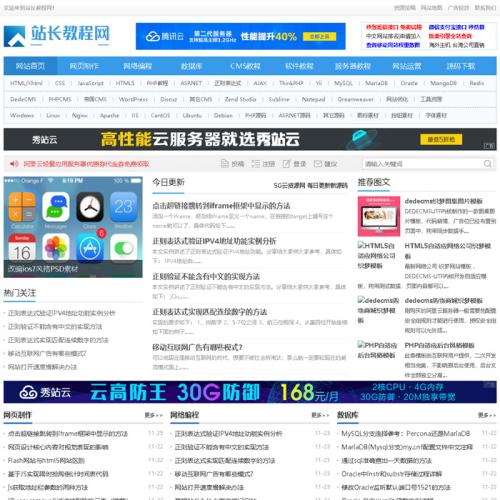Viewport: 500px width, 500px height.
Task: Click the 腾讯云 top banner ad
Action: click(x=241, y=36)
